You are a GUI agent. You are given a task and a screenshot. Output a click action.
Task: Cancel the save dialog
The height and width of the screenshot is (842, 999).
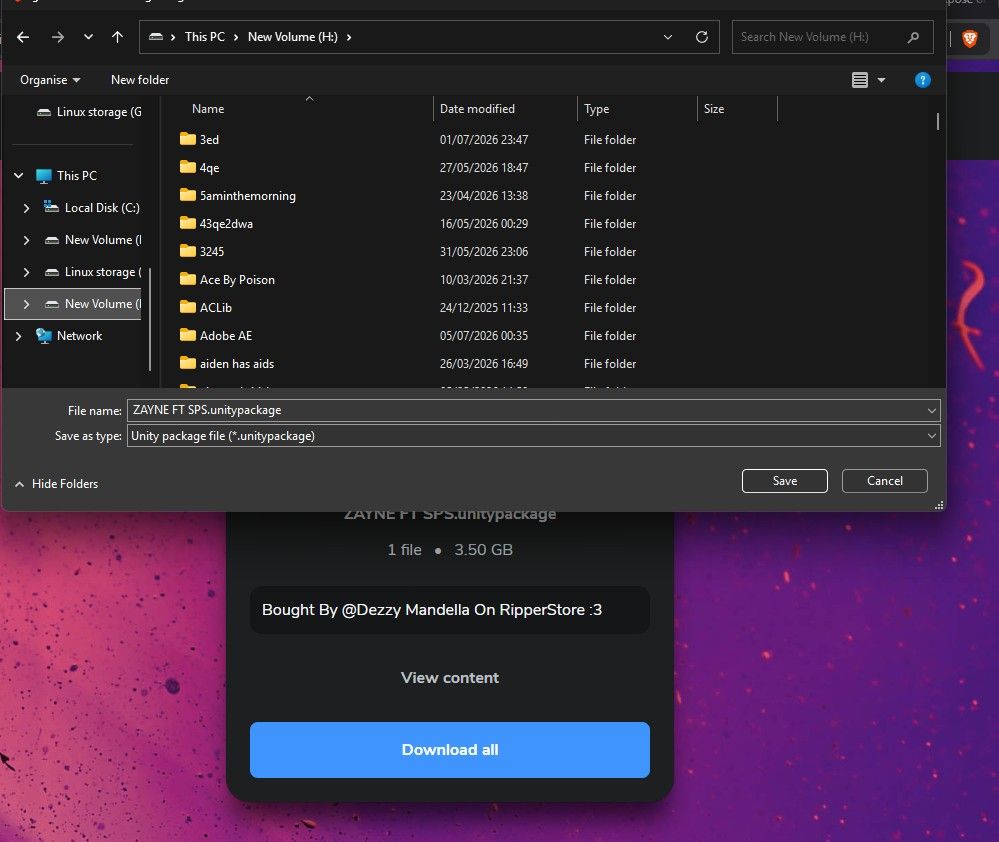click(x=884, y=481)
